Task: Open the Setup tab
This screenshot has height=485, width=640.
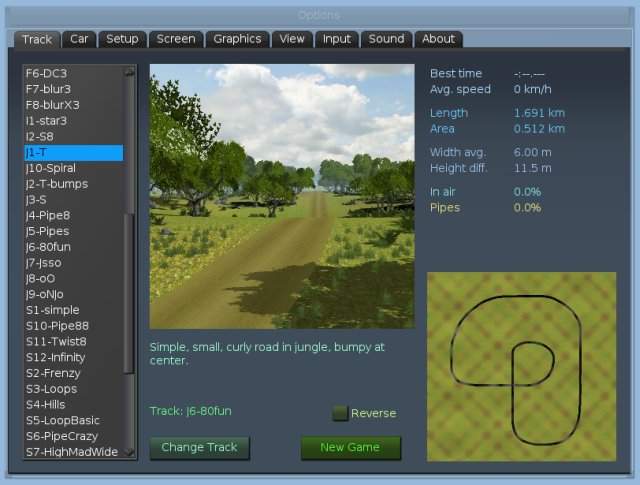Action: click(122, 39)
